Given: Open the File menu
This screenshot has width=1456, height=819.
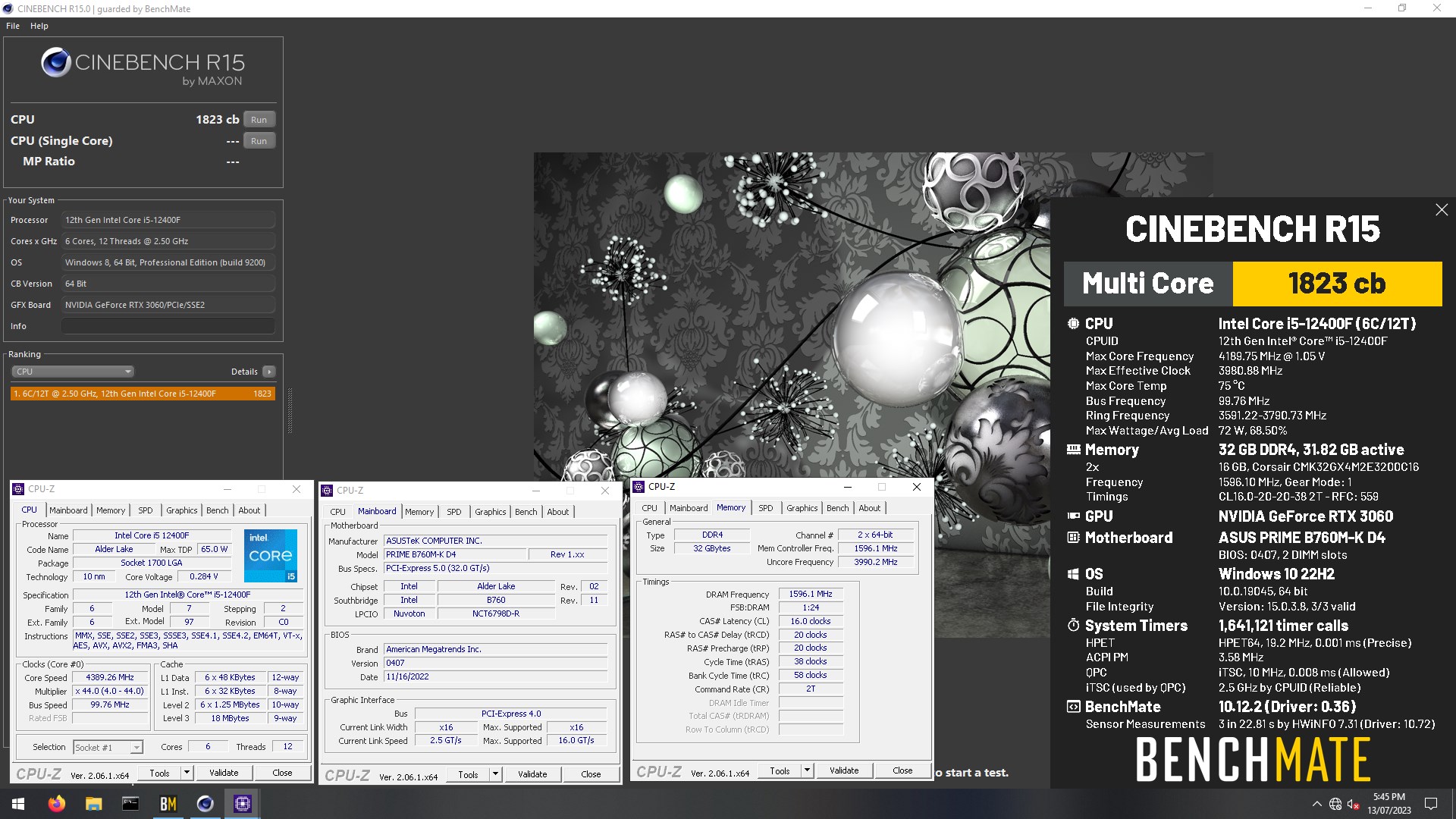Looking at the screenshot, I should coord(13,26).
